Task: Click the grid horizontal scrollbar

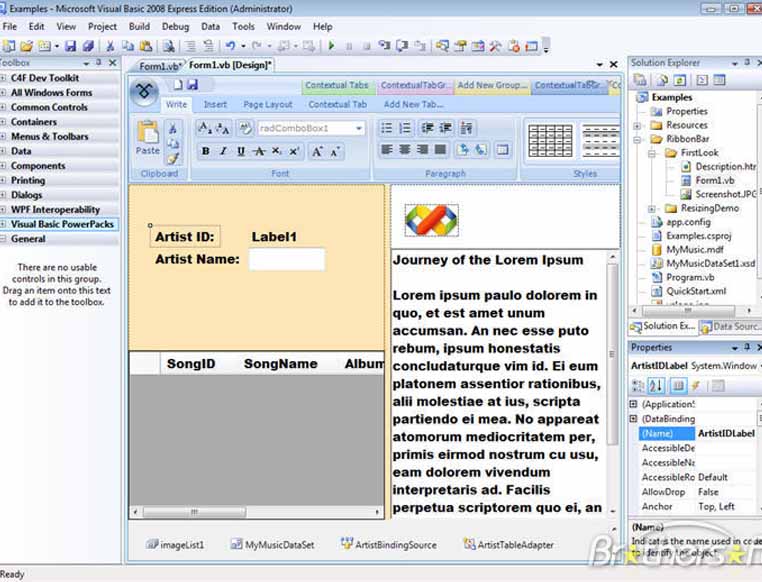Action: 256,512
